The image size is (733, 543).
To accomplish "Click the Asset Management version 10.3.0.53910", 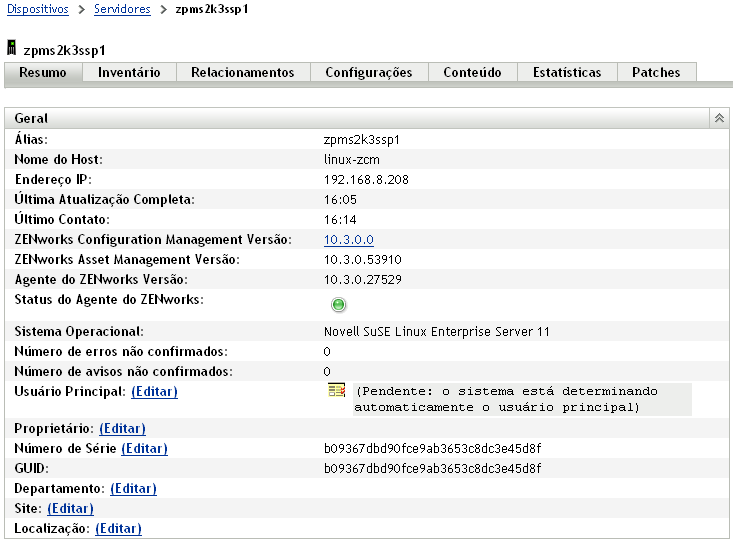I will [x=363, y=260].
